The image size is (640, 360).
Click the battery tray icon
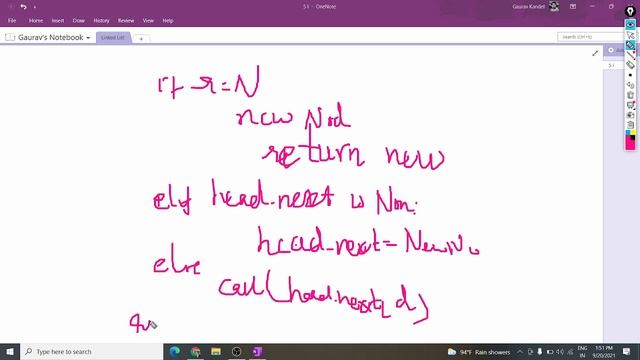tap(550, 352)
